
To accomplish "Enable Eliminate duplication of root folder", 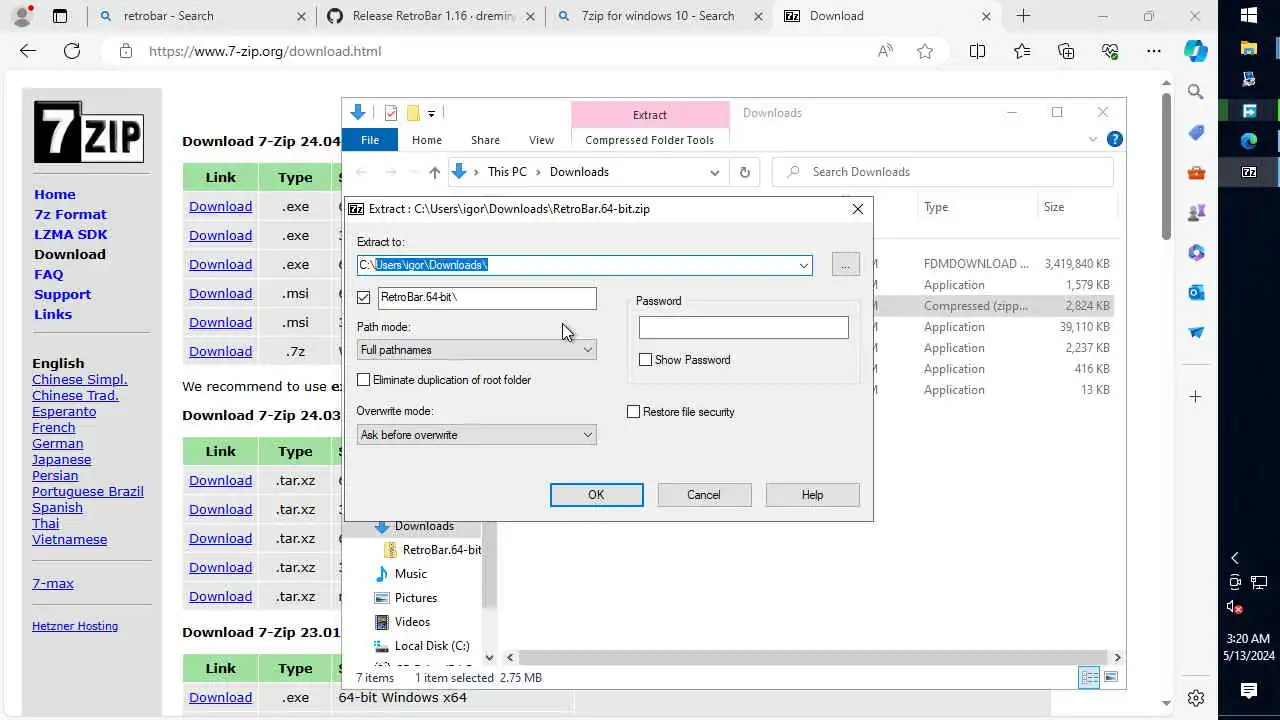I will pos(364,380).
